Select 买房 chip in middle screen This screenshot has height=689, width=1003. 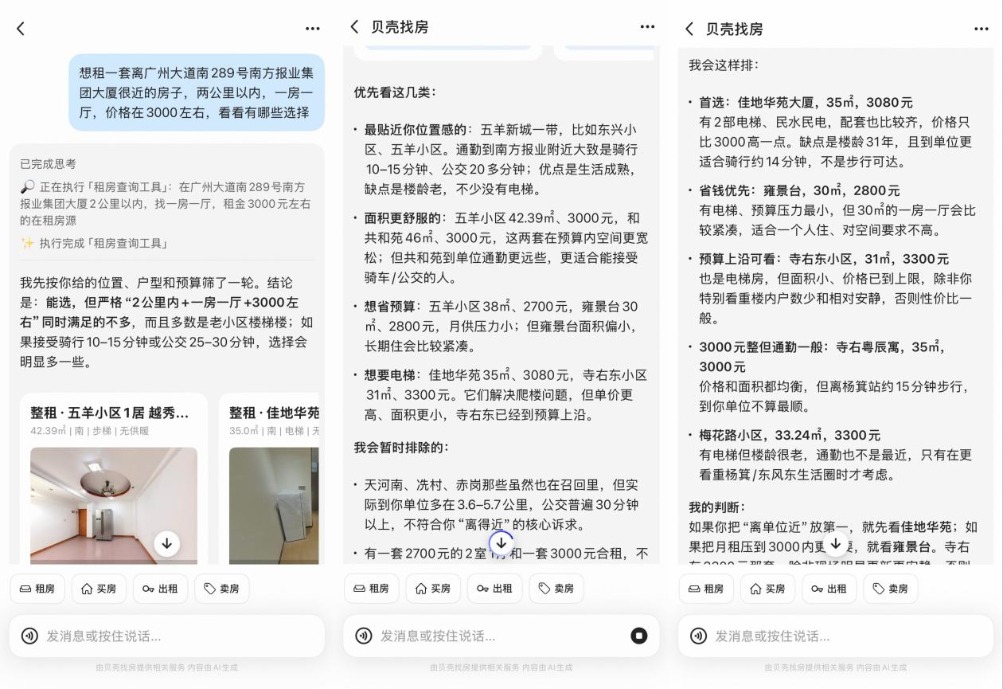[x=433, y=589]
